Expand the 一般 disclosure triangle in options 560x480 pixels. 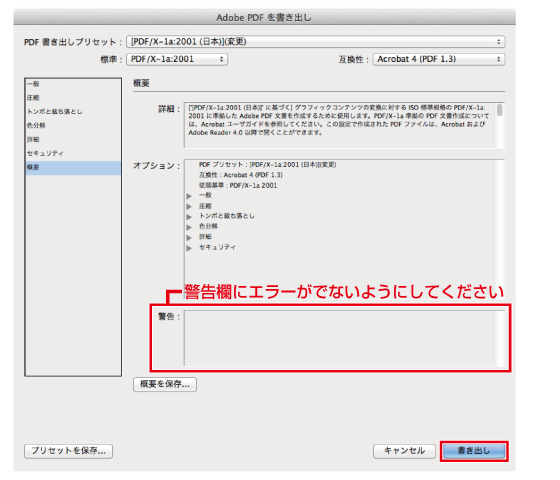pos(189,196)
